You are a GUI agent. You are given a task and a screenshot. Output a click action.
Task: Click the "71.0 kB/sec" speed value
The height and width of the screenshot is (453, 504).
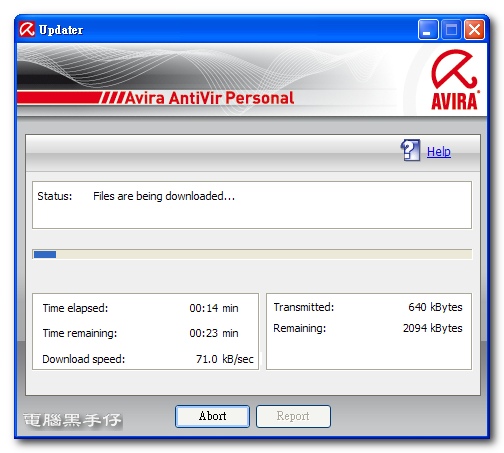[225, 359]
